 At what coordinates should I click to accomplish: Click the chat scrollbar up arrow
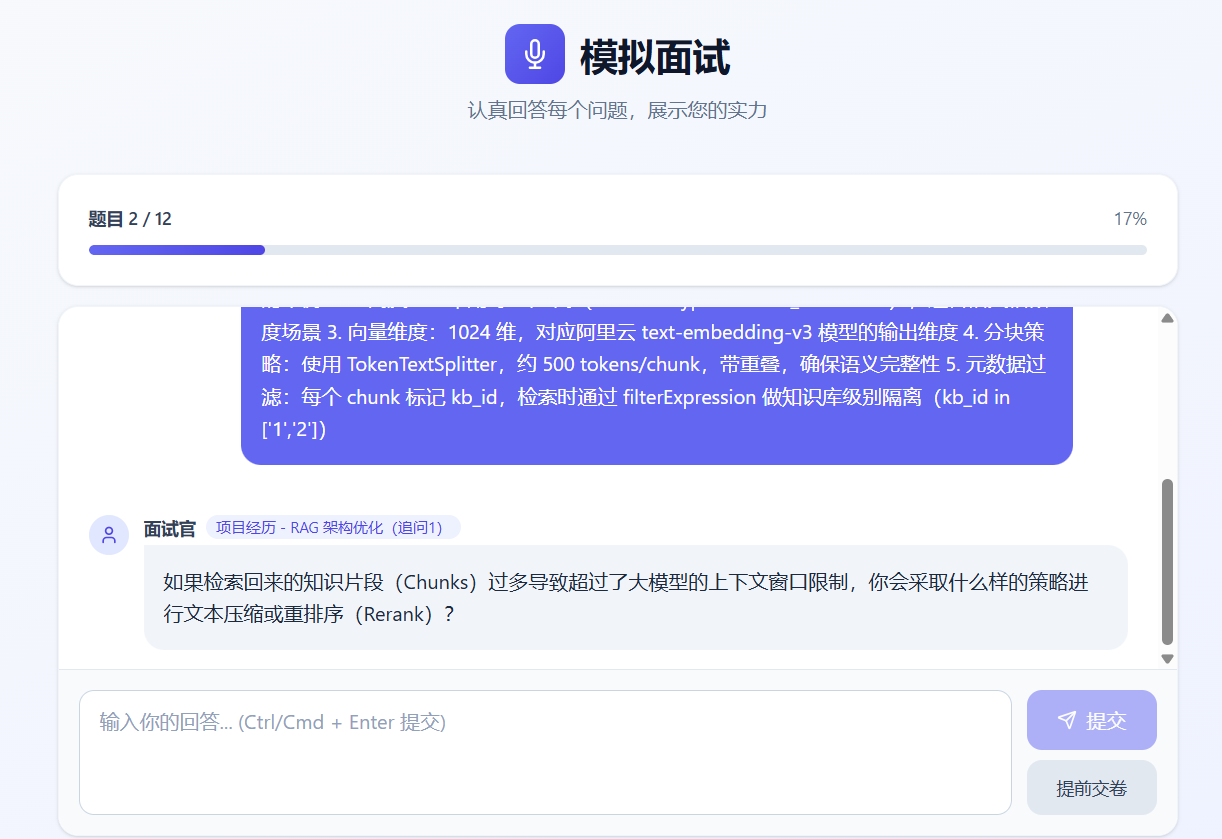point(1167,318)
